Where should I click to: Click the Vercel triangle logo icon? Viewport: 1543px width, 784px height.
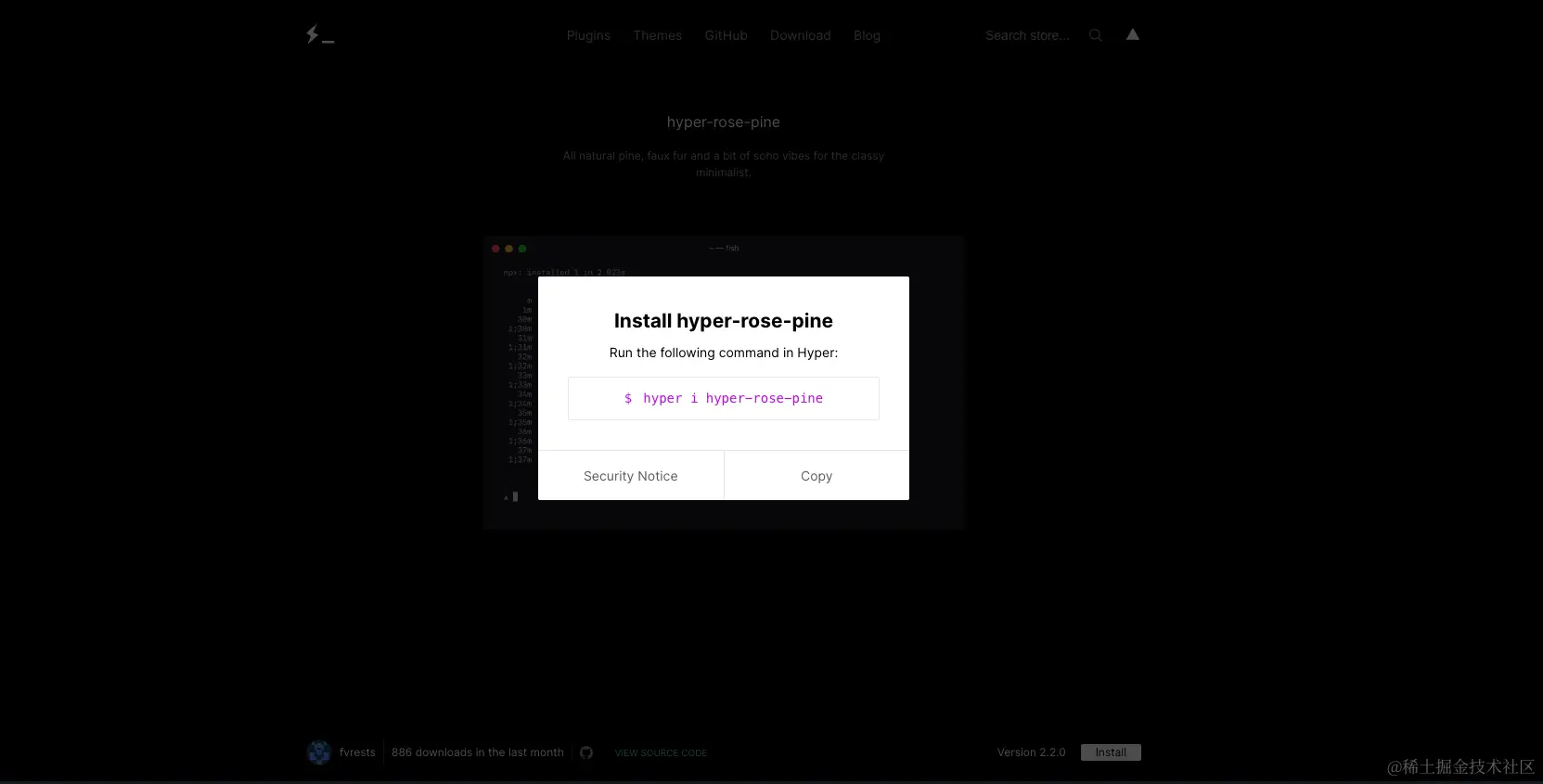pyautogui.click(x=1133, y=34)
